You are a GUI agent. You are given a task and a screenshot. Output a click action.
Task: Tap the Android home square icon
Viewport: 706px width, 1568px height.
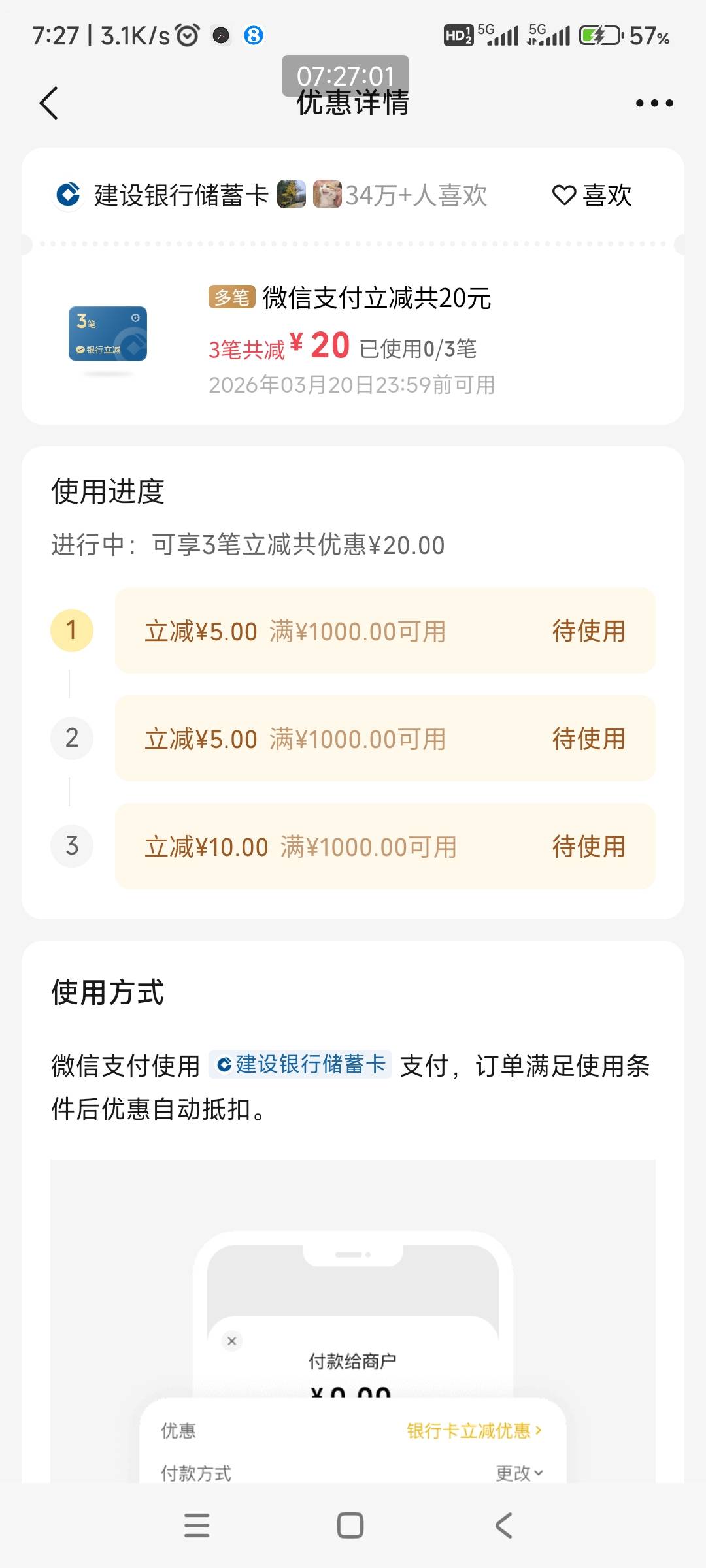click(x=350, y=1526)
